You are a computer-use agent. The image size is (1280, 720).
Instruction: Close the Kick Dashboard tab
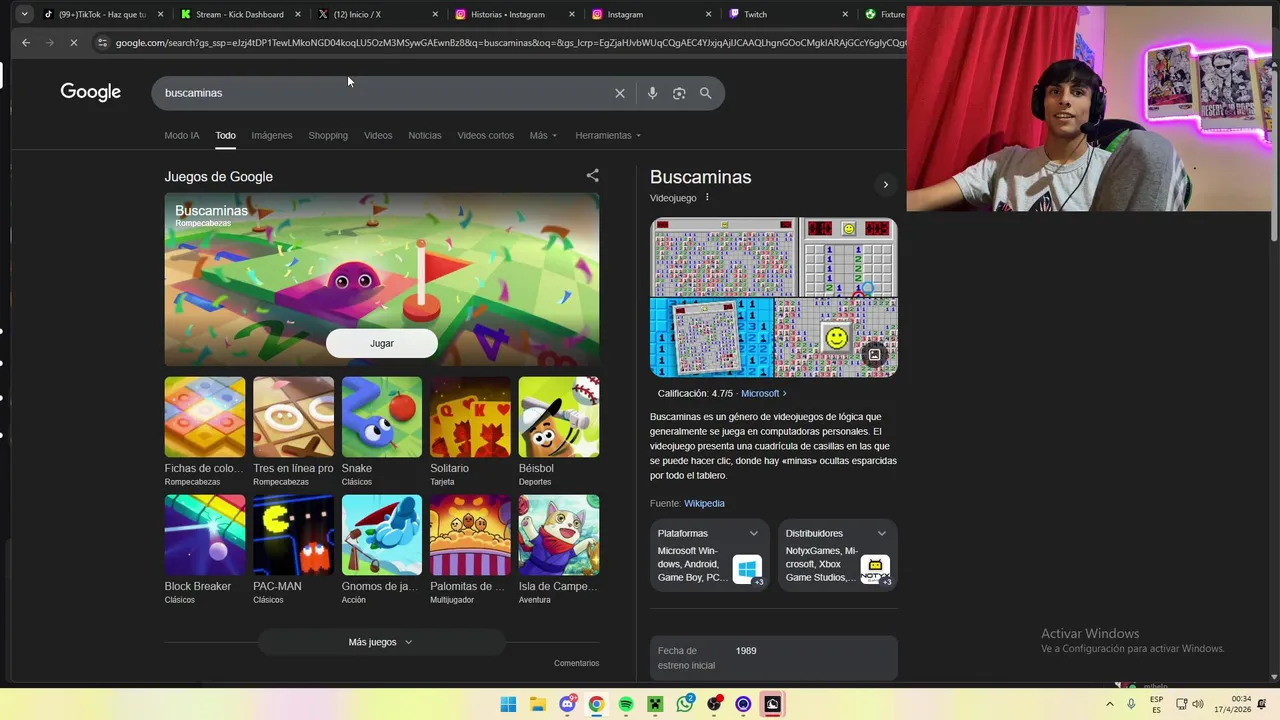click(x=298, y=14)
